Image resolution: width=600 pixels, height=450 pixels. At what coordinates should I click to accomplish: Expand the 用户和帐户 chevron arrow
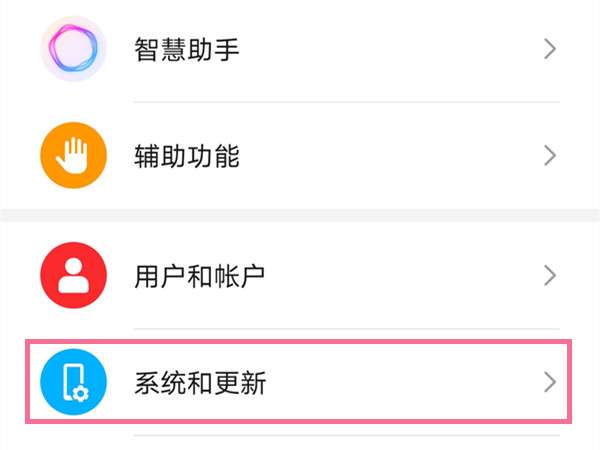coord(549,275)
